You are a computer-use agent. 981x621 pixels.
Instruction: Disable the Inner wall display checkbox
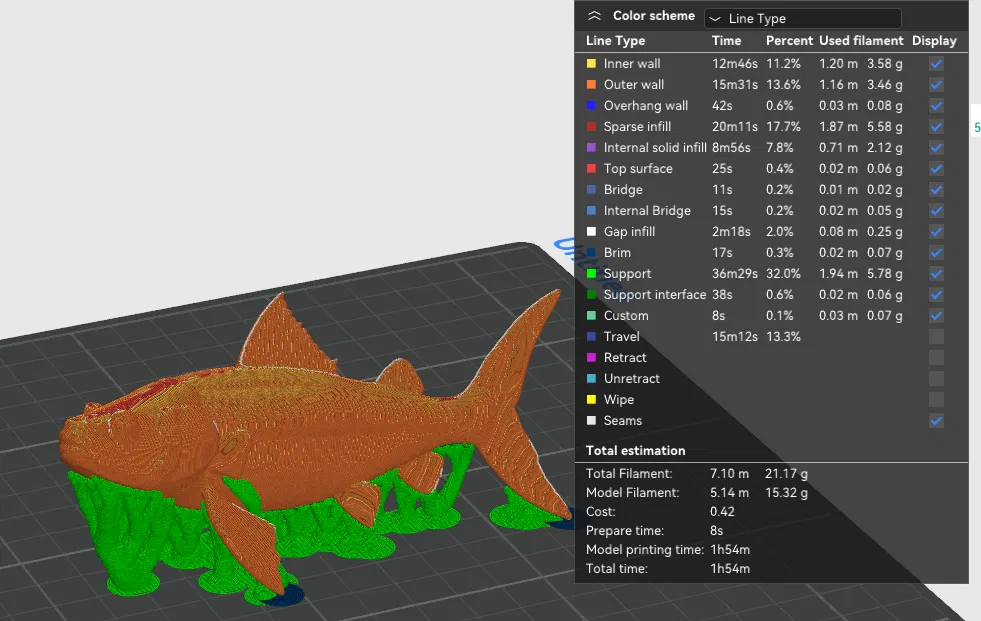[x=935, y=63]
